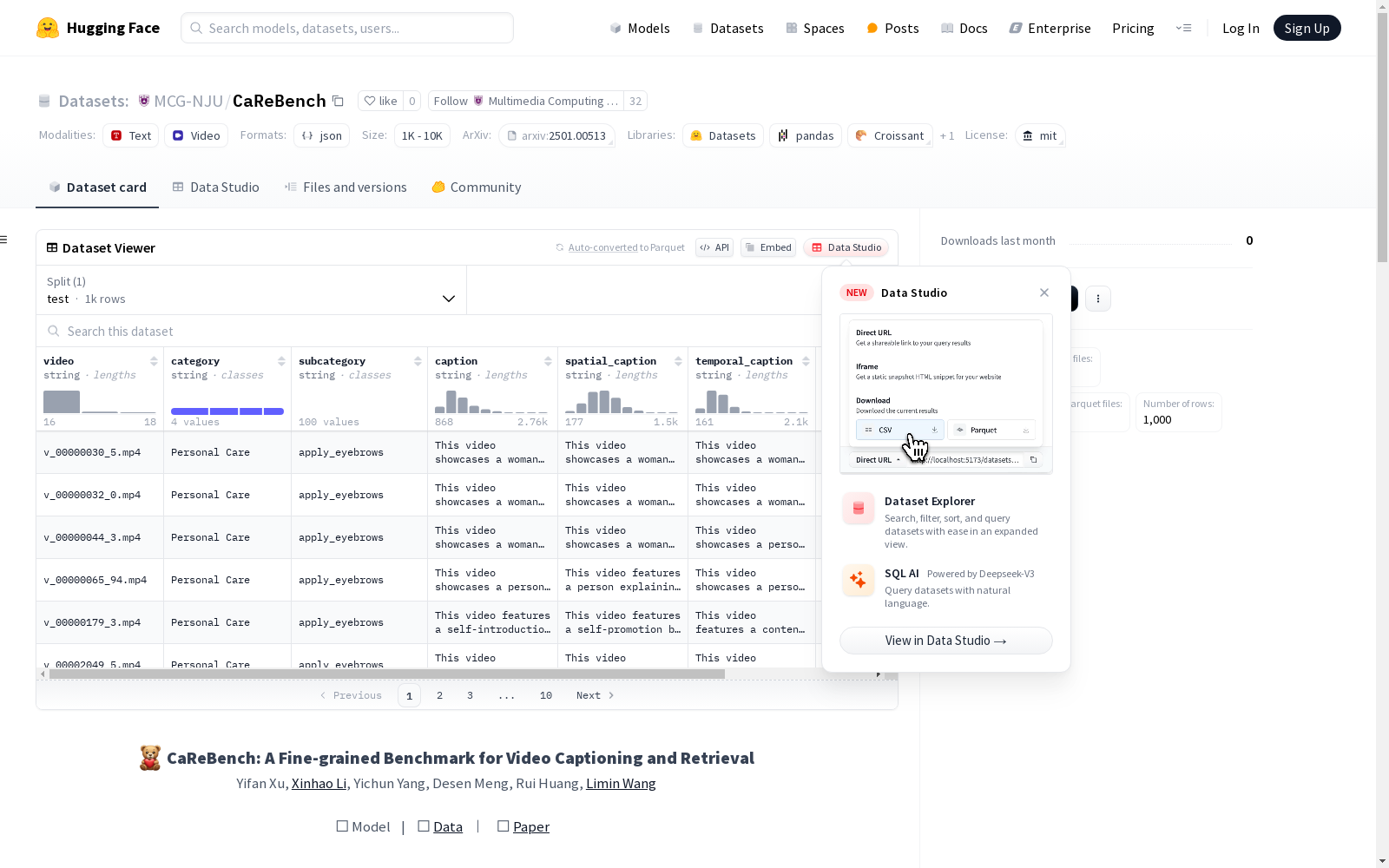Sort the spatial_caption column with its sort arrows
The height and width of the screenshot is (868, 1389).
pos(678,361)
